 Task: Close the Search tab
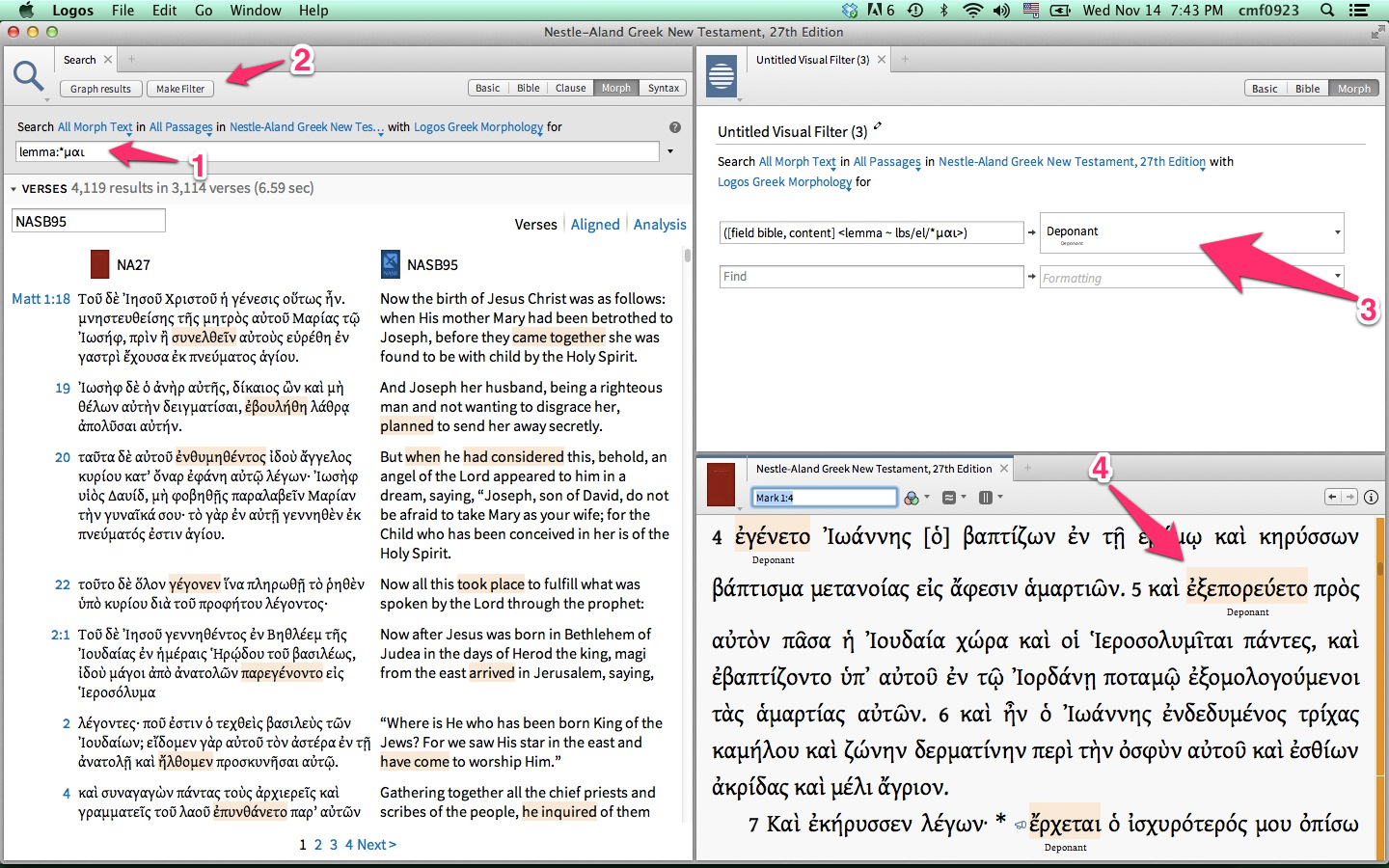[x=108, y=60]
